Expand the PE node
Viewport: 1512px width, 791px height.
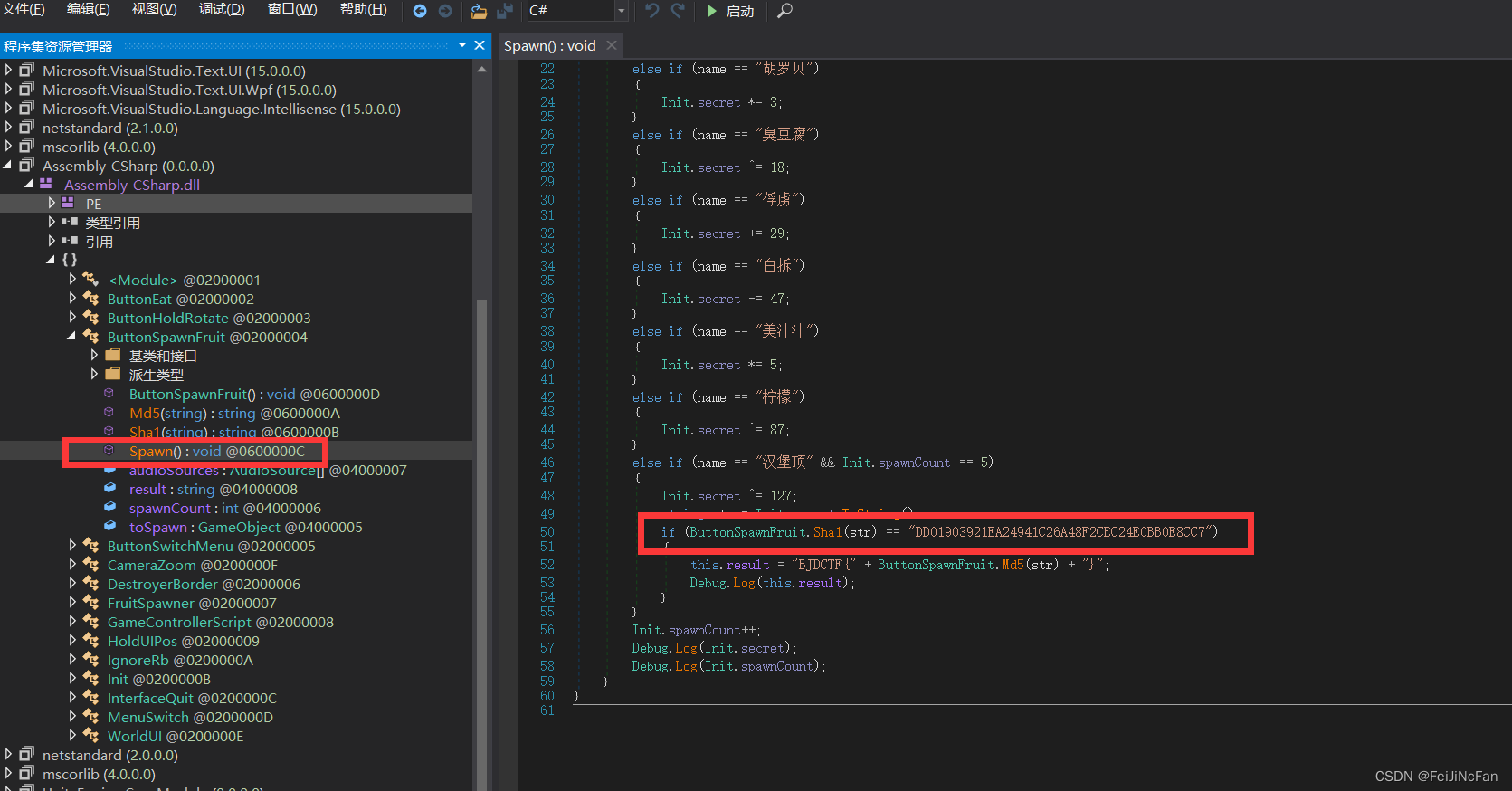pyautogui.click(x=52, y=203)
